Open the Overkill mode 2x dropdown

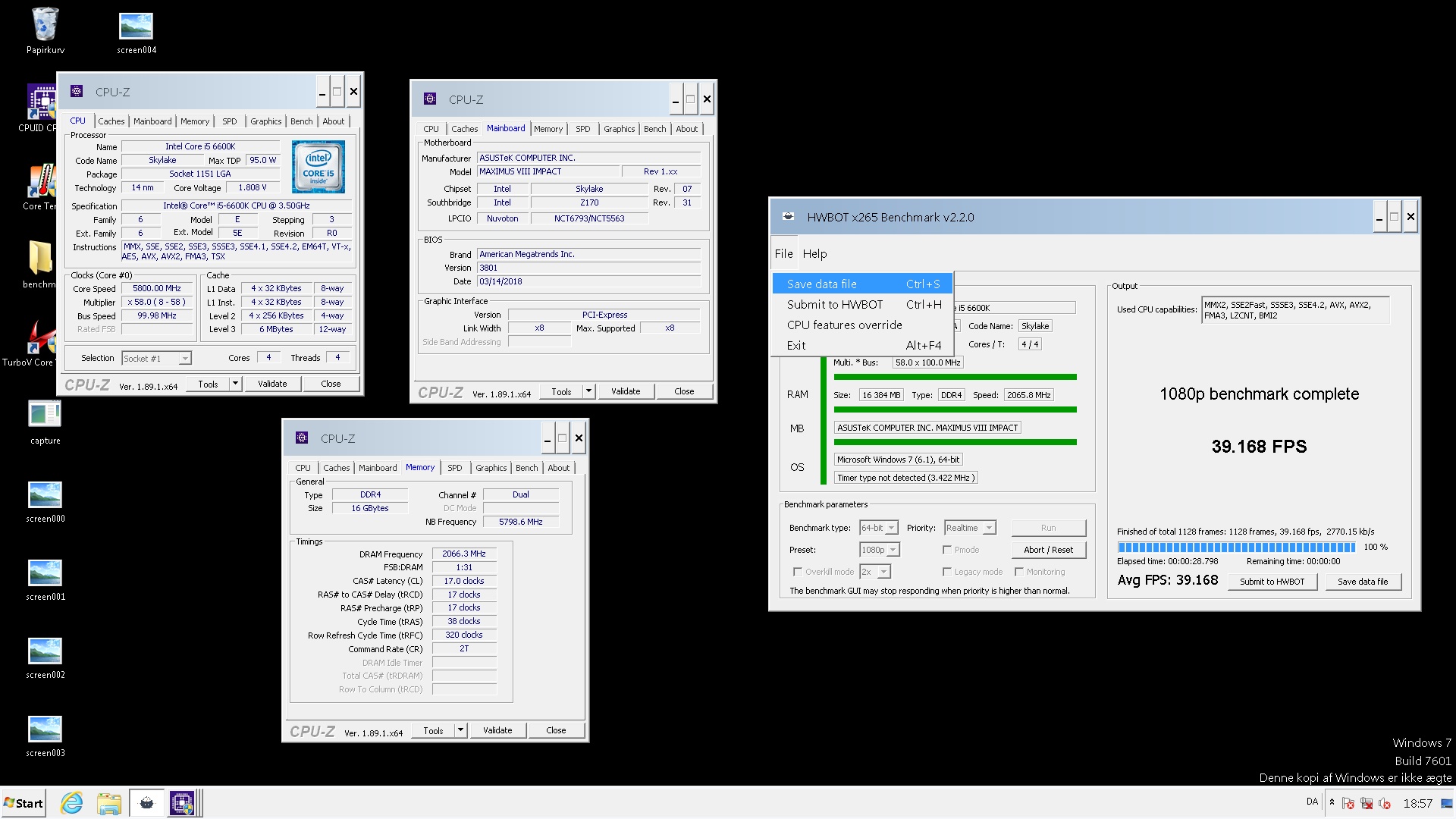[875, 572]
